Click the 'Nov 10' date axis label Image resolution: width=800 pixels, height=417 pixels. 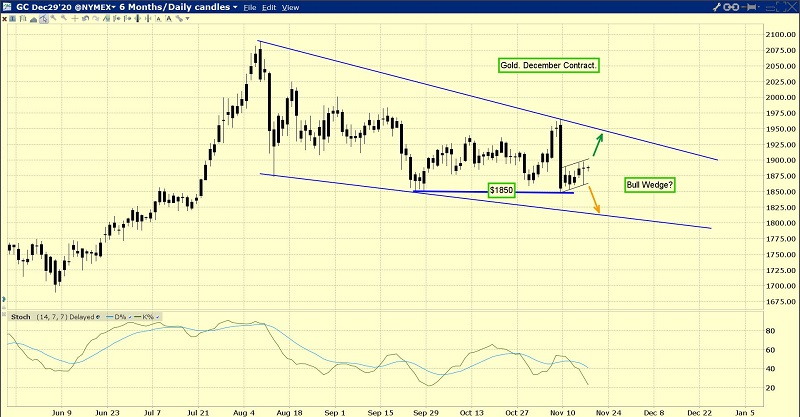[563, 412]
